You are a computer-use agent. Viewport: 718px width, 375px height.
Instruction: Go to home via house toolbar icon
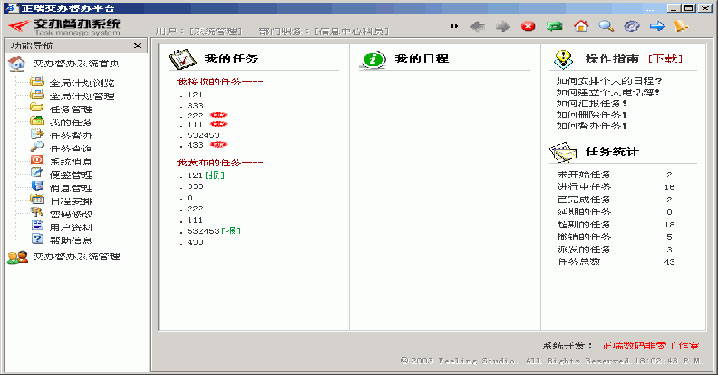581,26
